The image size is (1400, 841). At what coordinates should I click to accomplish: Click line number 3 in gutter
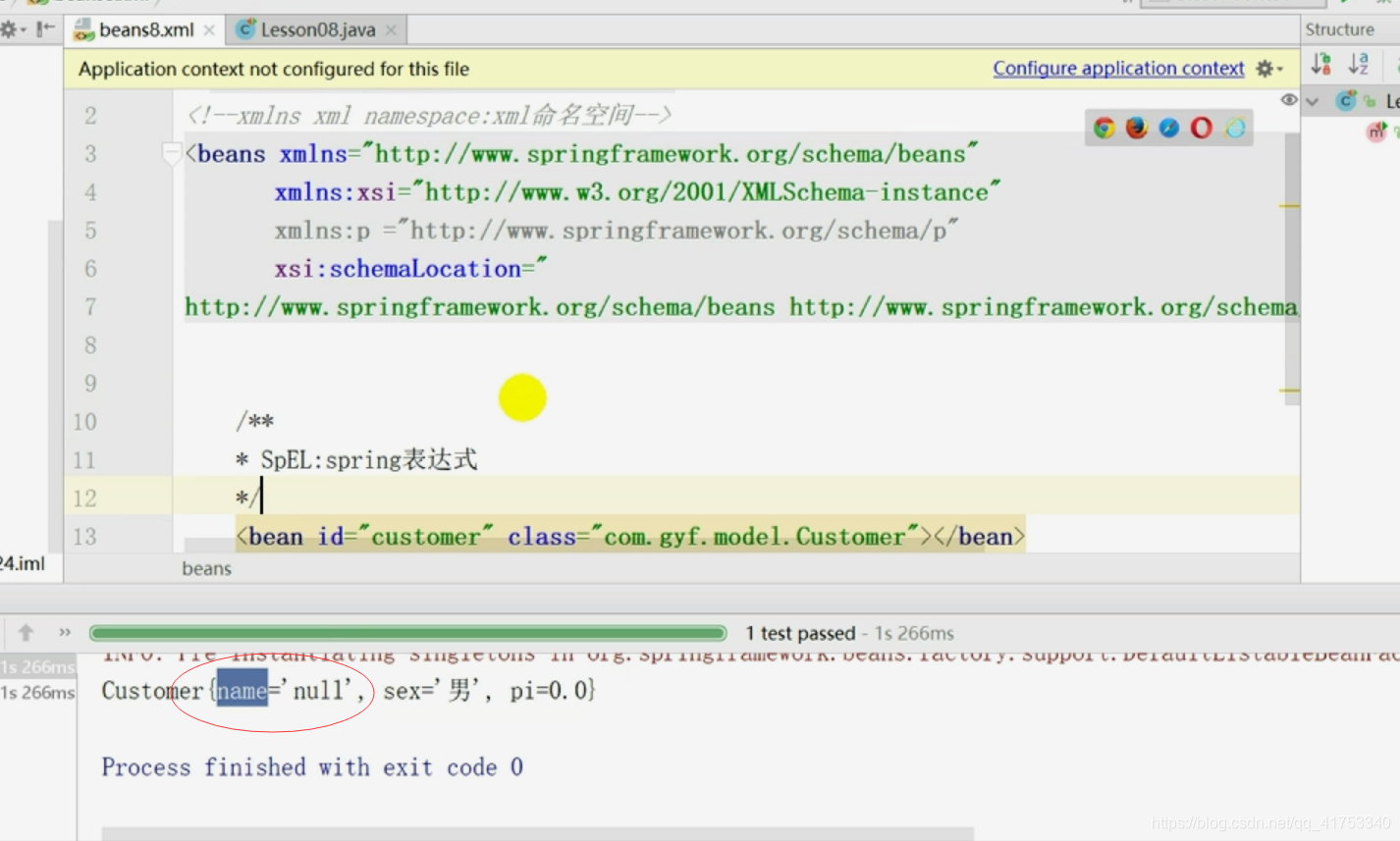[x=90, y=154]
